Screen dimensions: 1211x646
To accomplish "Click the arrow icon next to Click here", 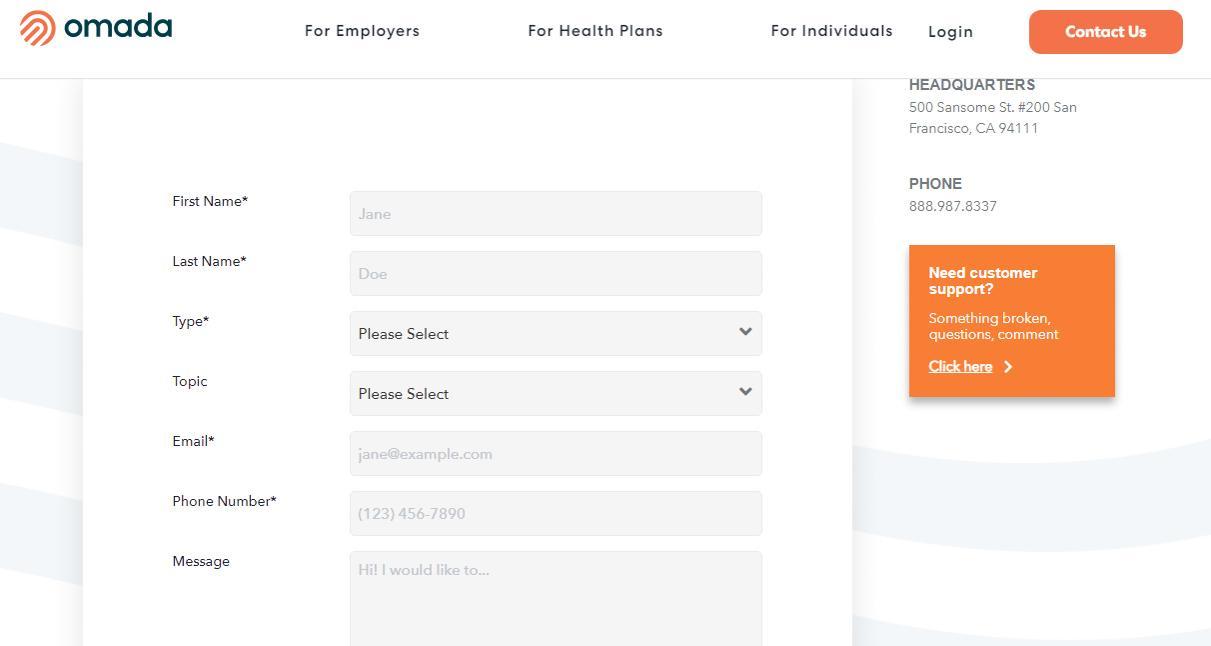I will click(x=1007, y=366).
